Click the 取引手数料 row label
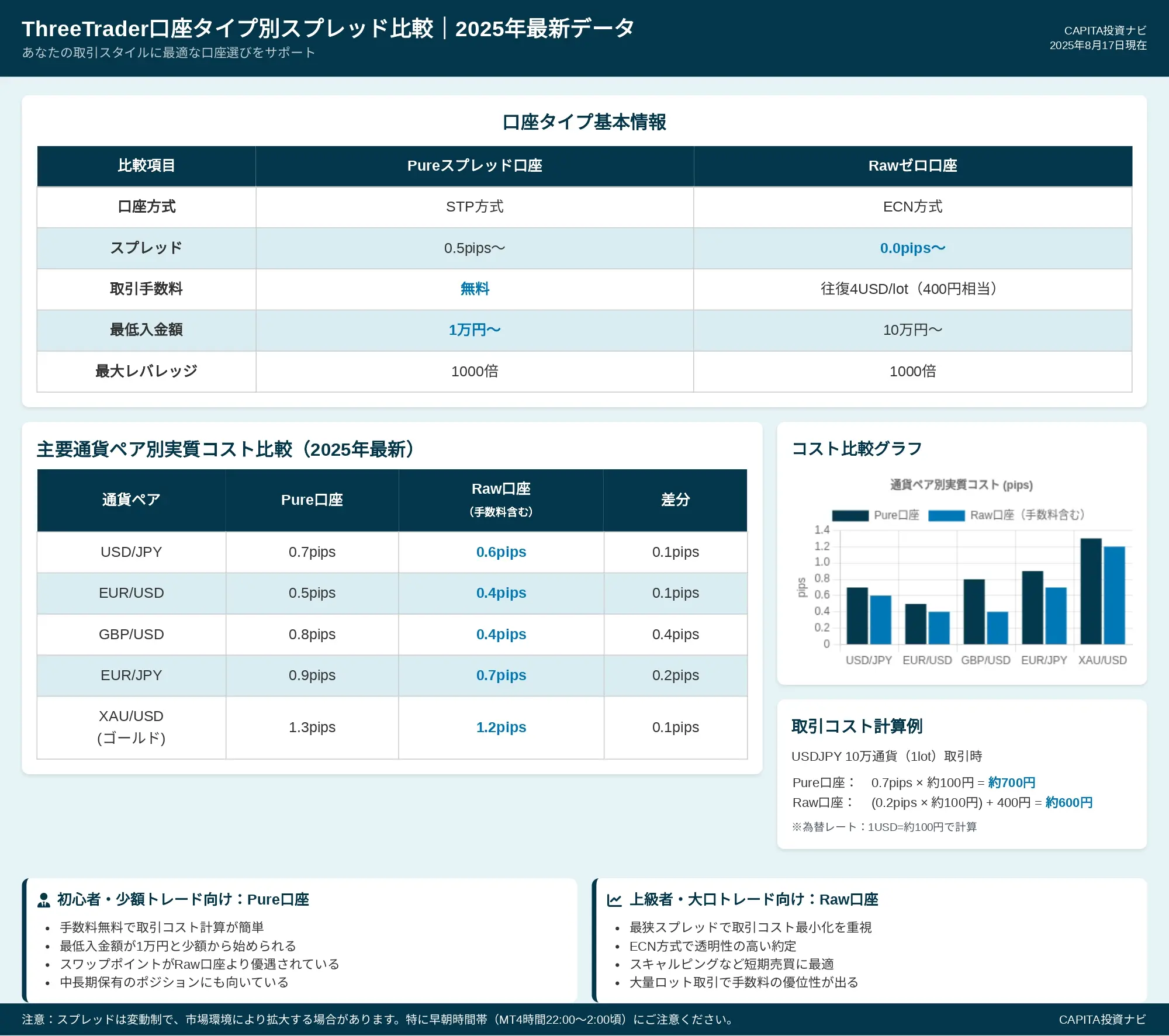 (146, 289)
